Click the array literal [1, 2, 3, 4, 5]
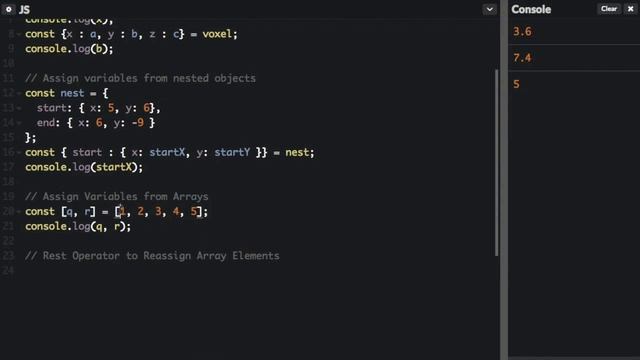Screen dimensions: 640x360 tap(158, 211)
